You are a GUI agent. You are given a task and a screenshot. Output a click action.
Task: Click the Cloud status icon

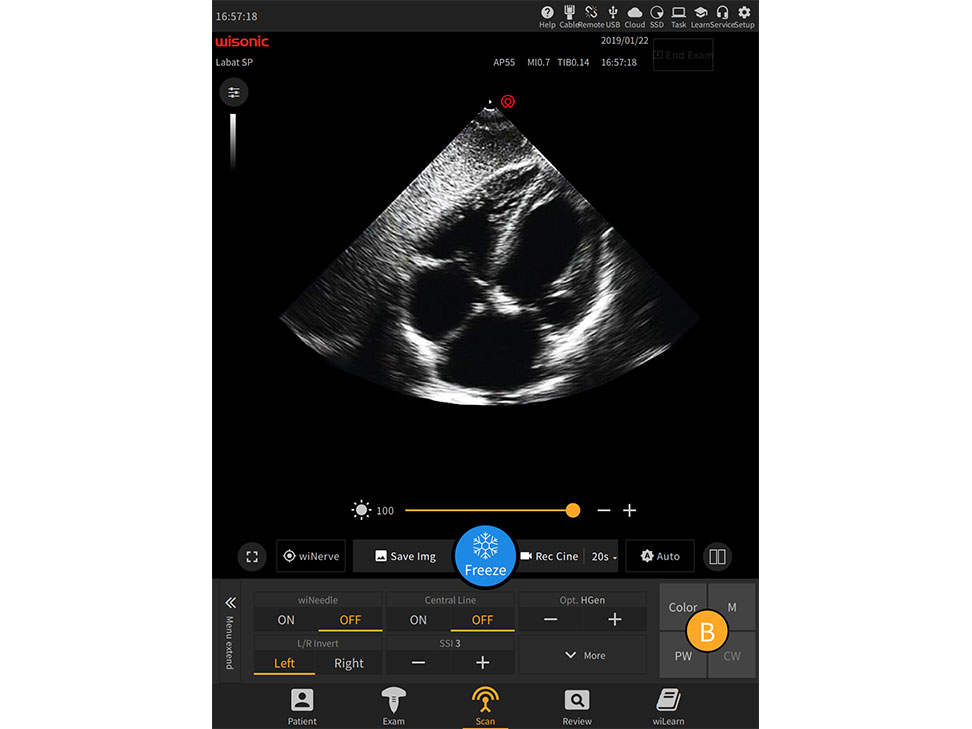(x=634, y=14)
